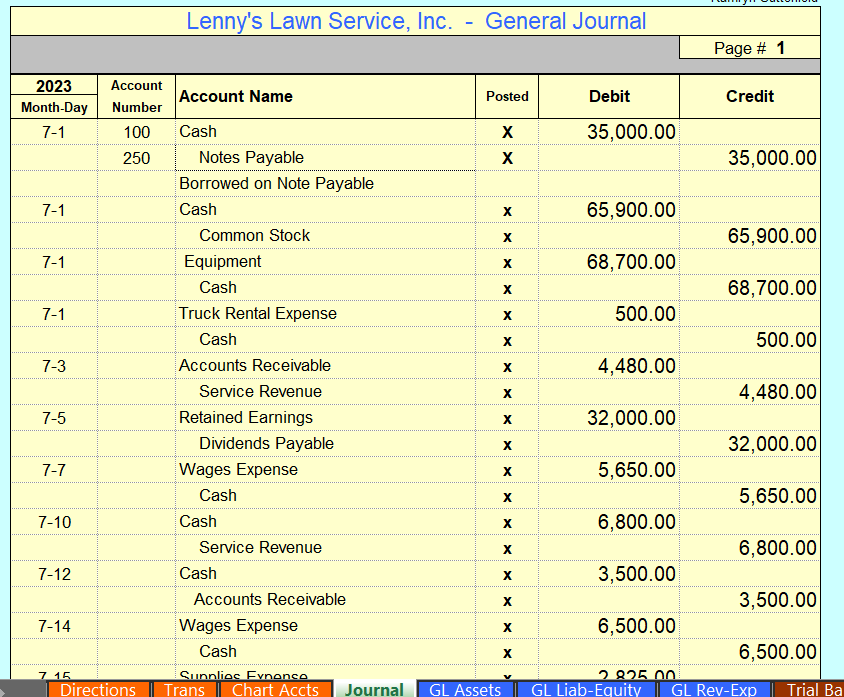Toggle the Posted mark on the first Cash debit

(x=507, y=131)
